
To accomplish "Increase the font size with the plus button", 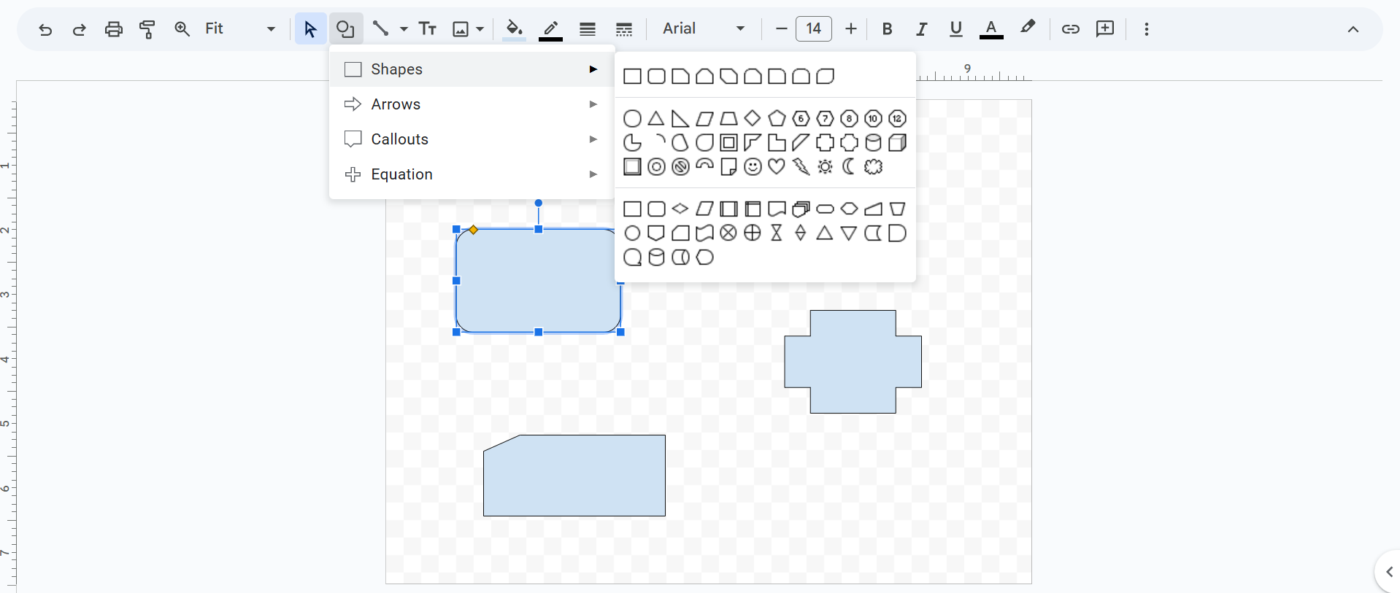I will [850, 29].
